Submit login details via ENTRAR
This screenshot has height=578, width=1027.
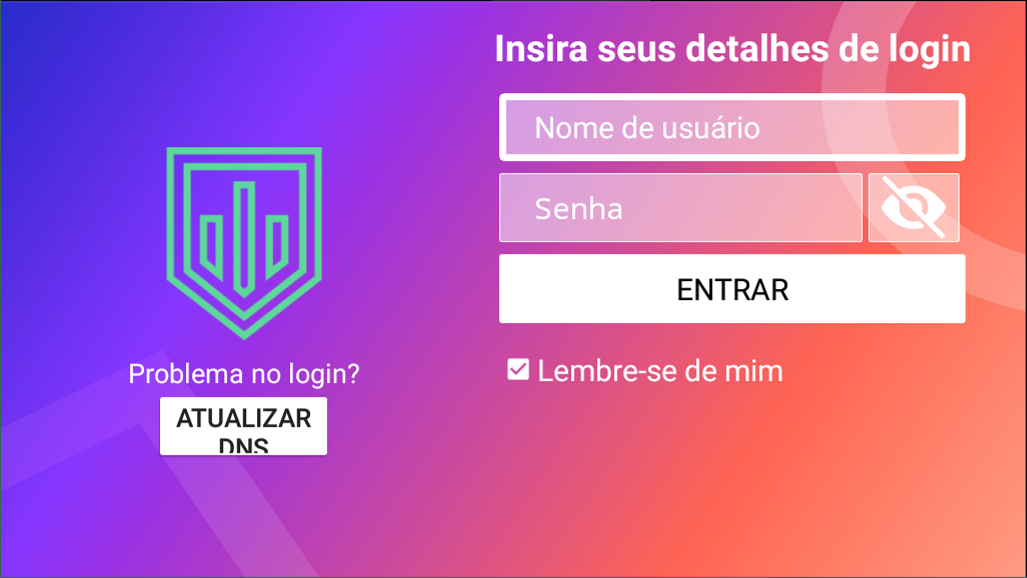coord(732,289)
